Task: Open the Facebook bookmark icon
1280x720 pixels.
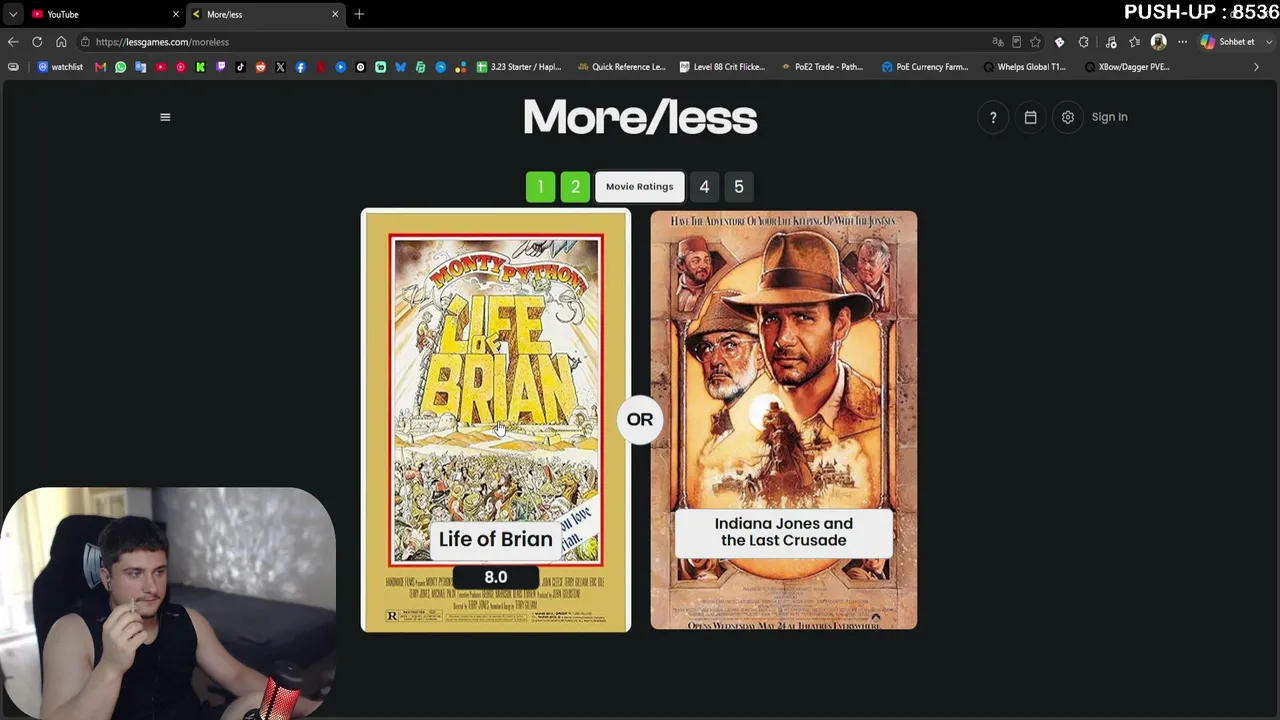Action: tap(300, 67)
